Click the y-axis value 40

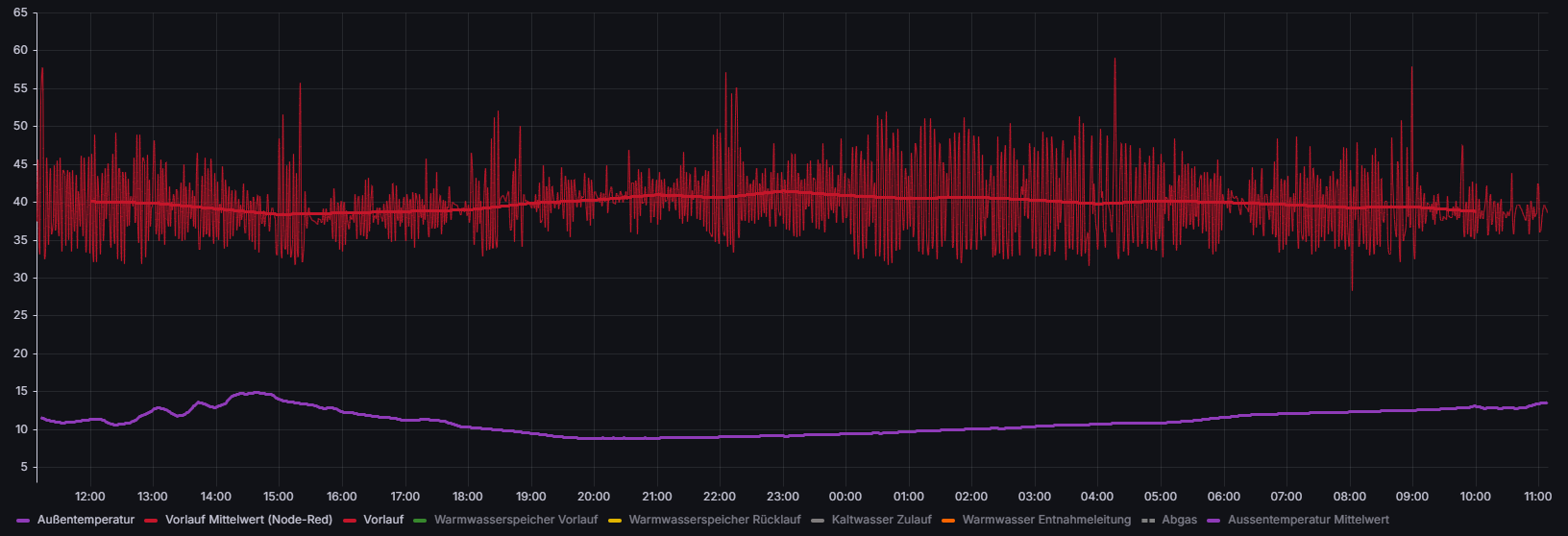tap(21, 202)
